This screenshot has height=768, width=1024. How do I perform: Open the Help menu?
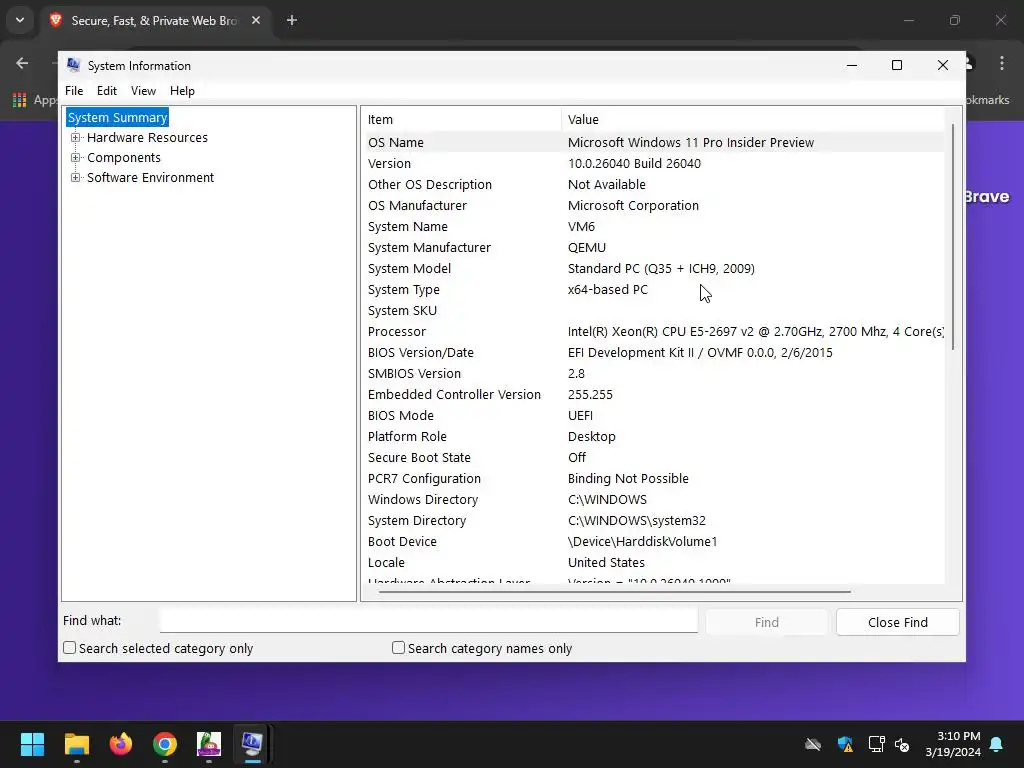point(182,91)
